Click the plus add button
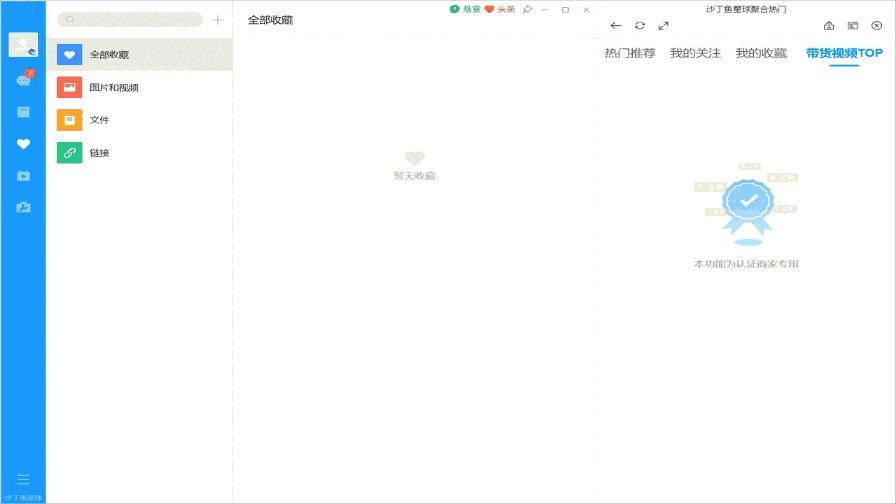Image resolution: width=896 pixels, height=504 pixels. tap(218, 20)
